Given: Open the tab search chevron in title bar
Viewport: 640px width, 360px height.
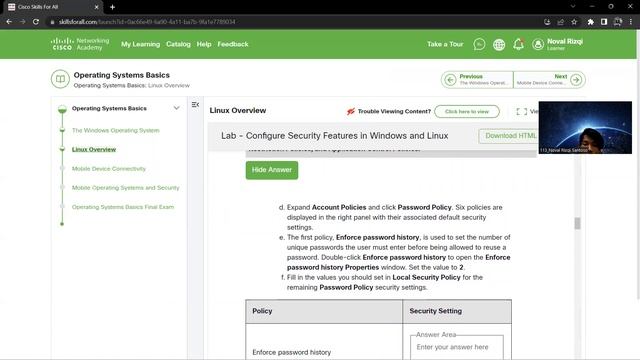Looking at the screenshot, I should [x=573, y=7].
